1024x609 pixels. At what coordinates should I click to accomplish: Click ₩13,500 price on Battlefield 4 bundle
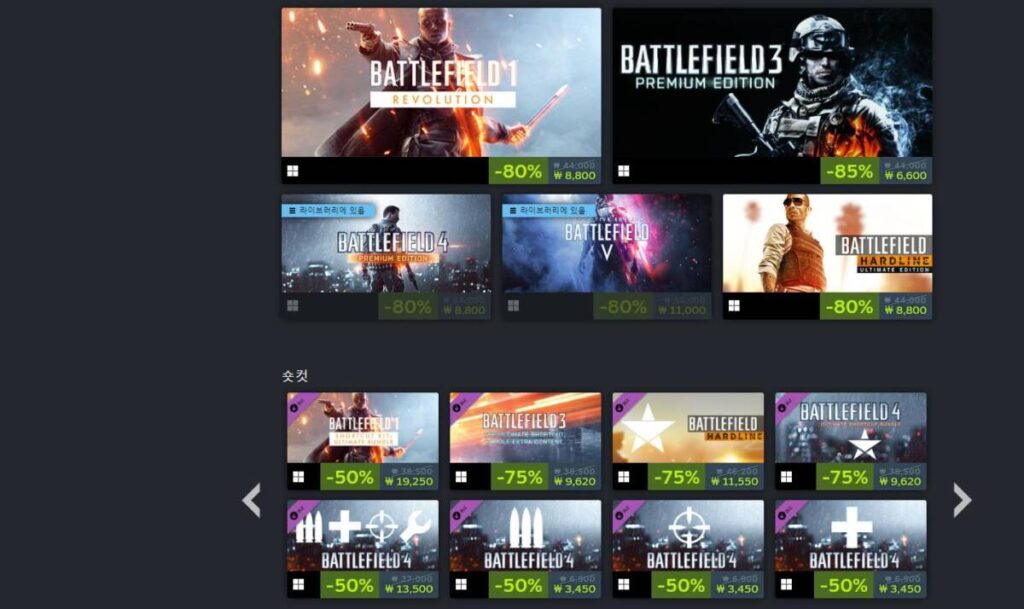409,589
